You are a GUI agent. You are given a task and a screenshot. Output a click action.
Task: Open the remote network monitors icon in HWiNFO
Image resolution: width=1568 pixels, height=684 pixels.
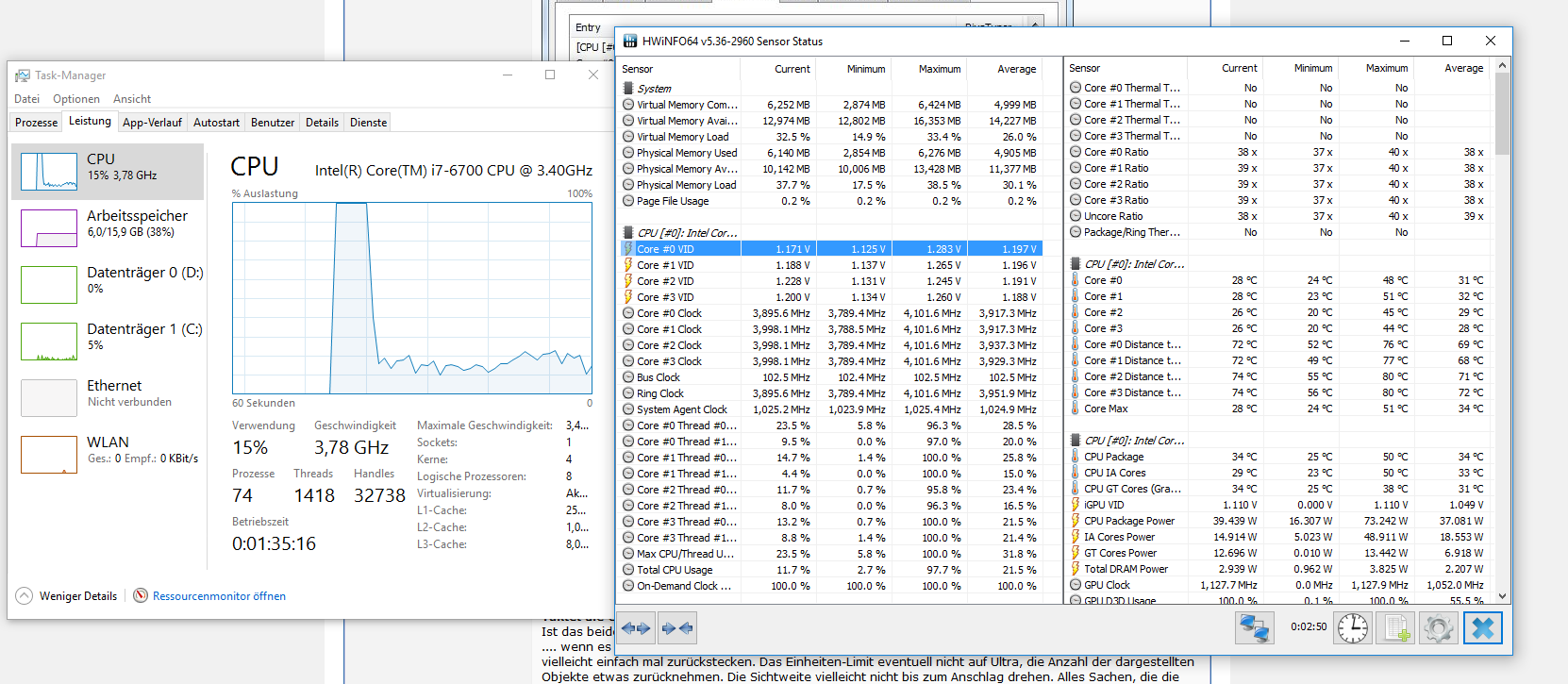(1256, 628)
